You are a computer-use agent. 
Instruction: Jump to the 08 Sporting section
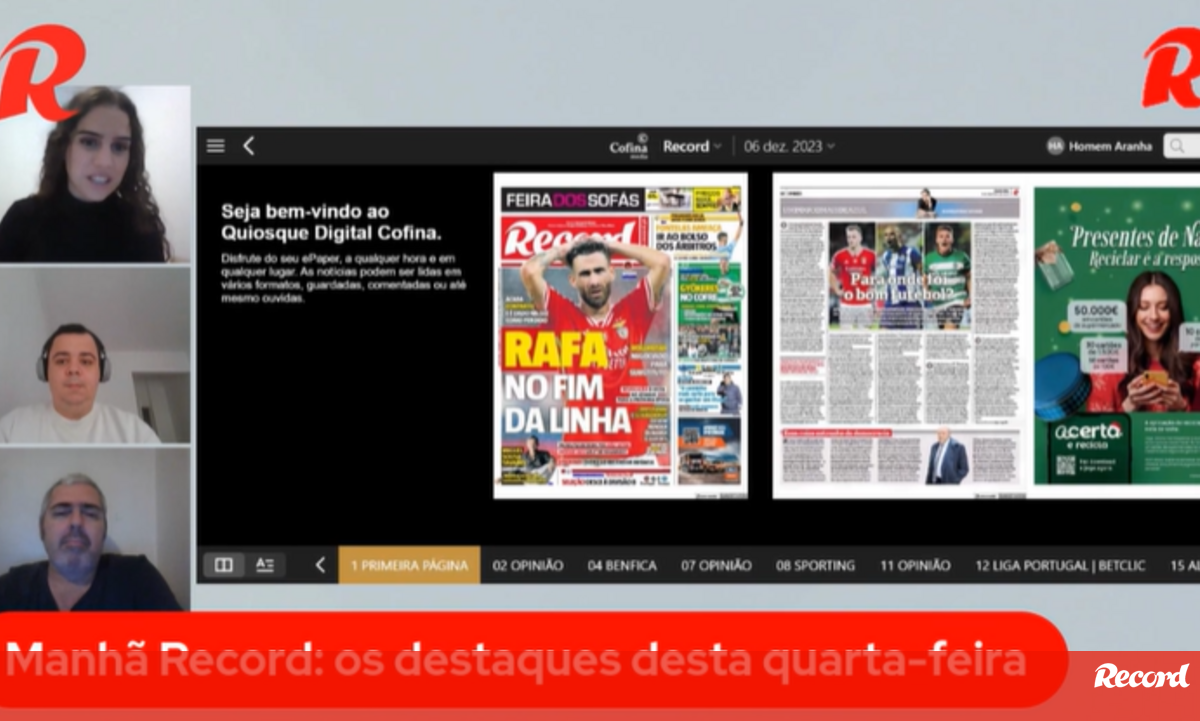click(x=815, y=565)
